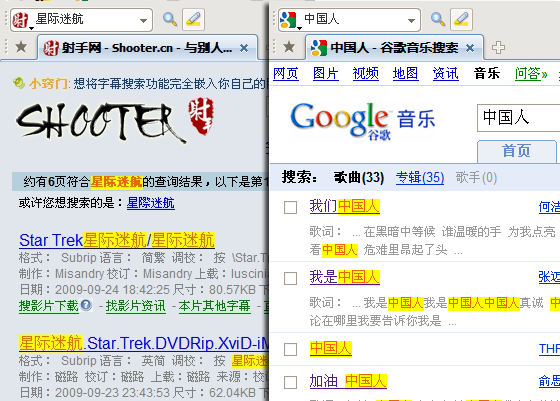Open the 地图 link in Google nav bar
The width and height of the screenshot is (560, 401).
(405, 74)
